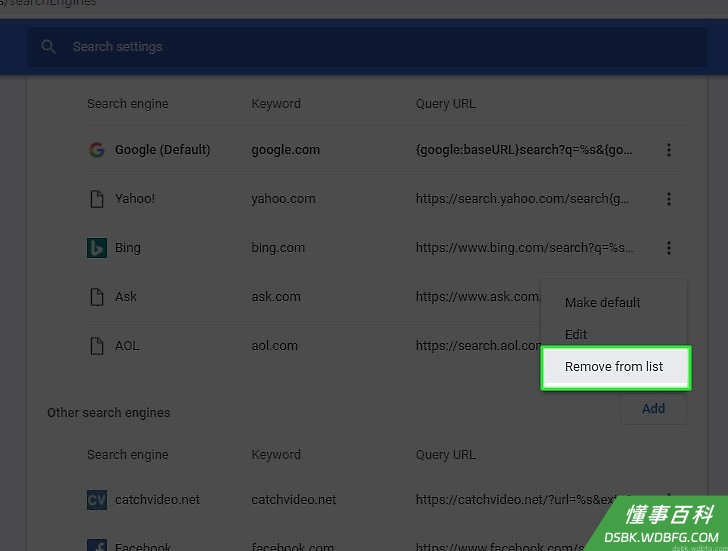Click the google.com keyword

coord(286,150)
